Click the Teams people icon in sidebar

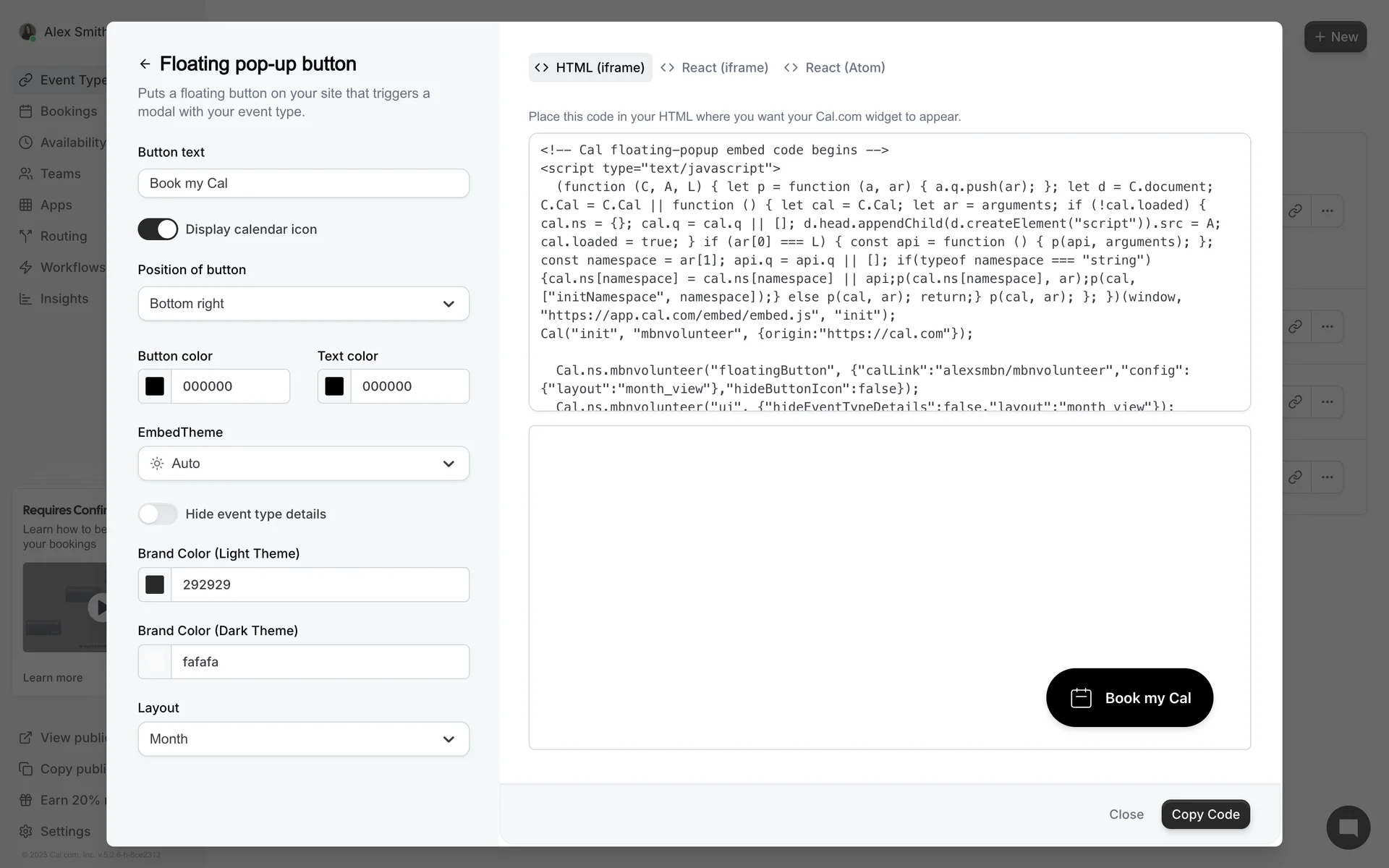[26, 174]
